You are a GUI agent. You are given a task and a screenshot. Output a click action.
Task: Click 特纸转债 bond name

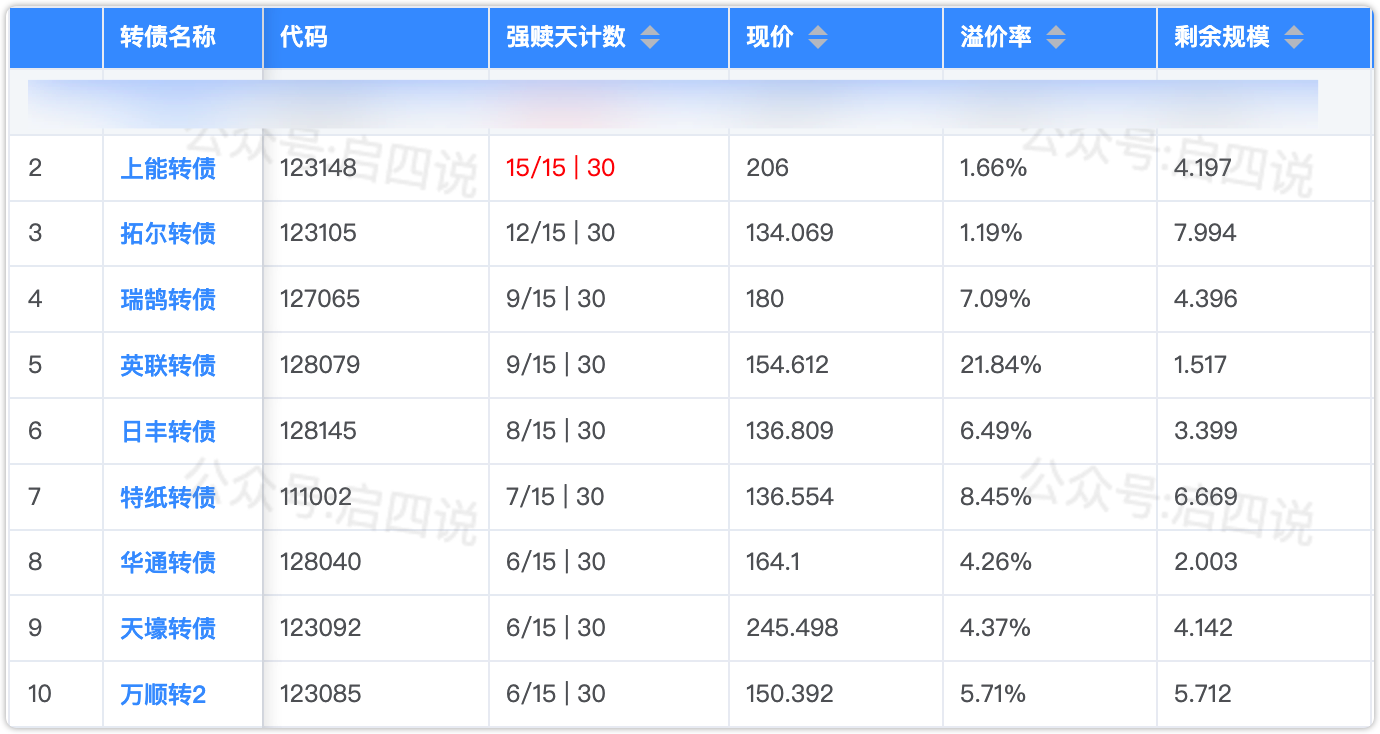(168, 497)
